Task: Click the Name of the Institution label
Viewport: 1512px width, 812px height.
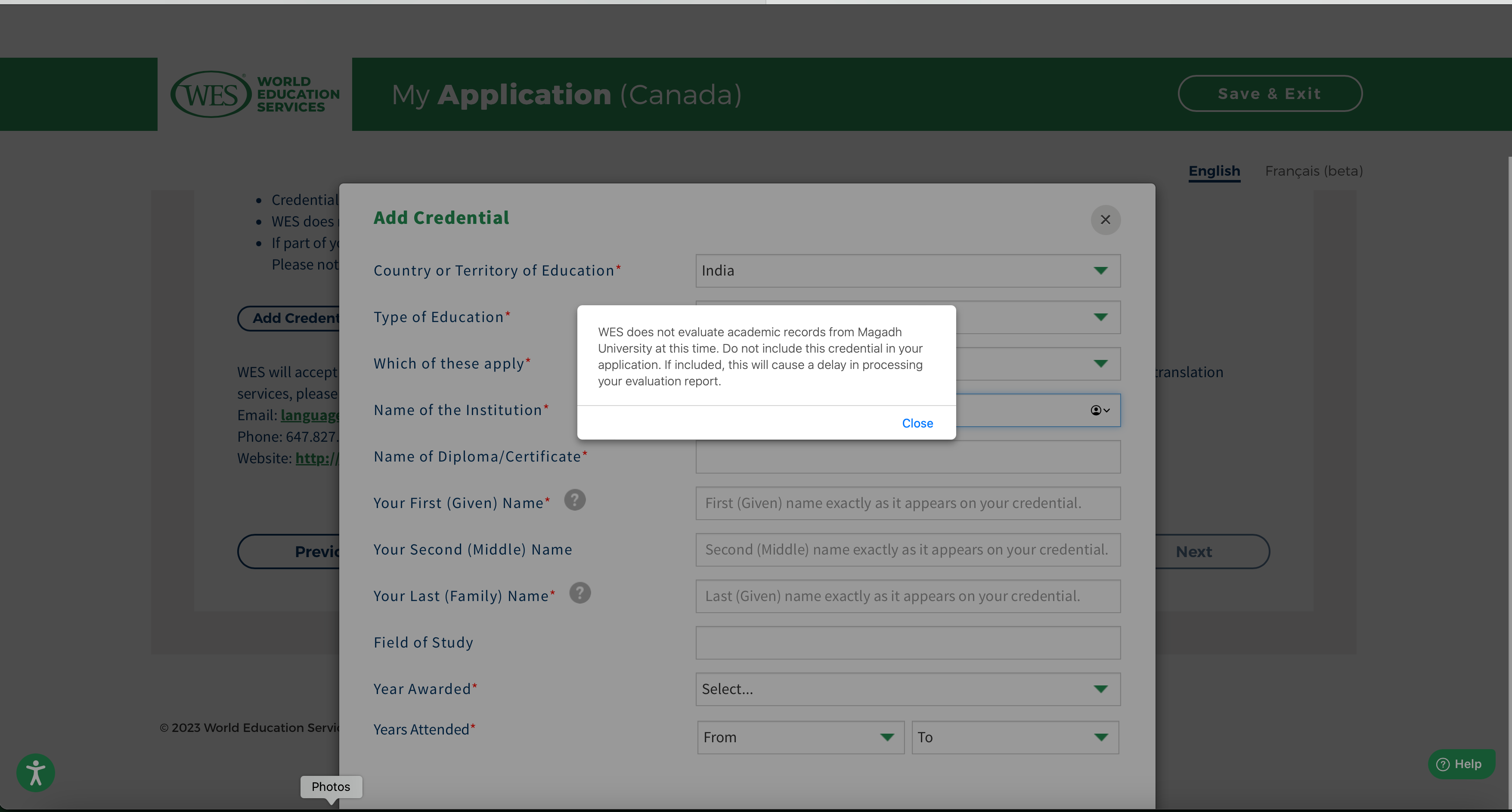Action: 461,410
